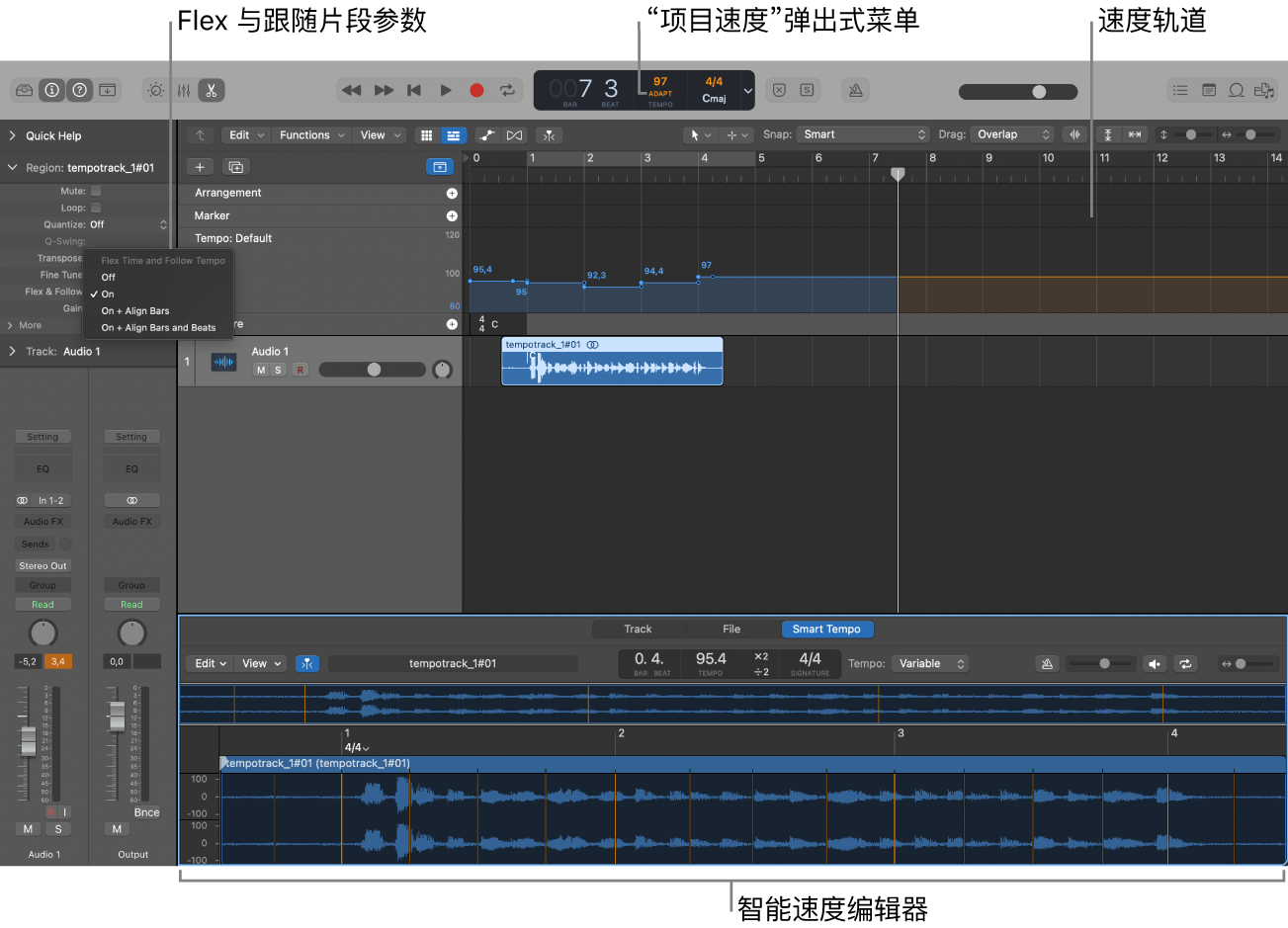Viewport: 1288px width, 928px height.
Task: Enable the region Loop checkbox
Action: [96, 208]
